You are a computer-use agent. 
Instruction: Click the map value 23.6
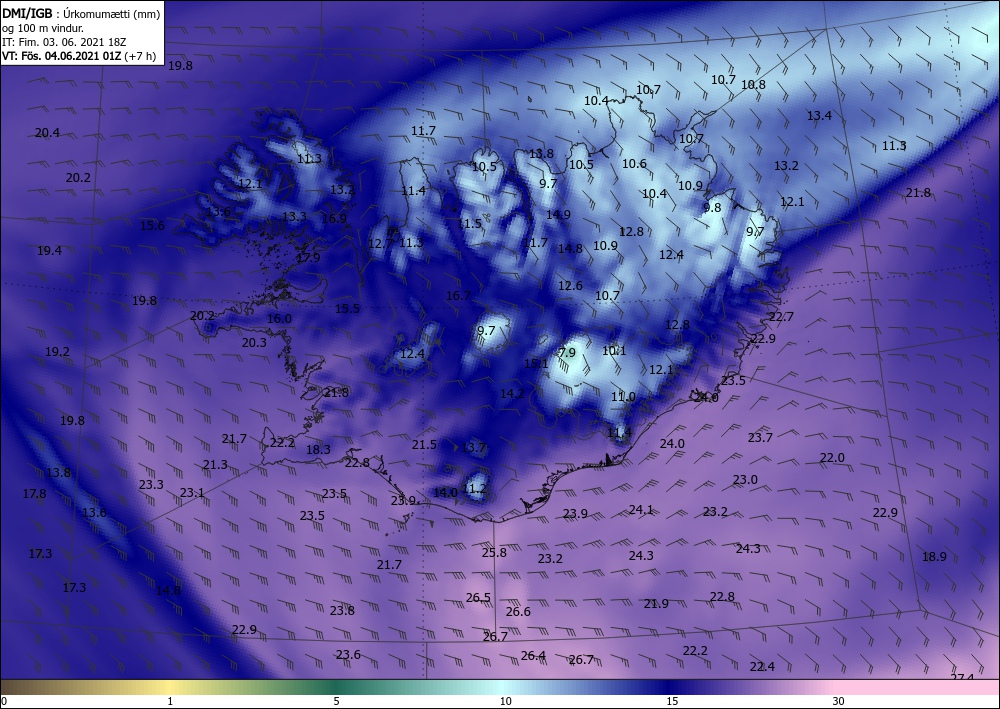(348, 654)
